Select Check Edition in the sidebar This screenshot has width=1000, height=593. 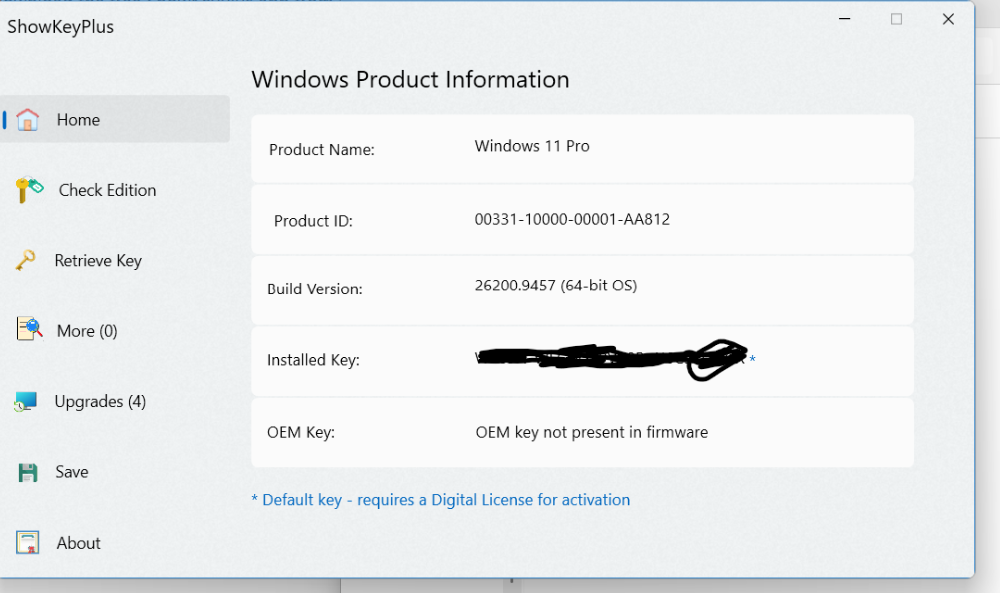107,190
